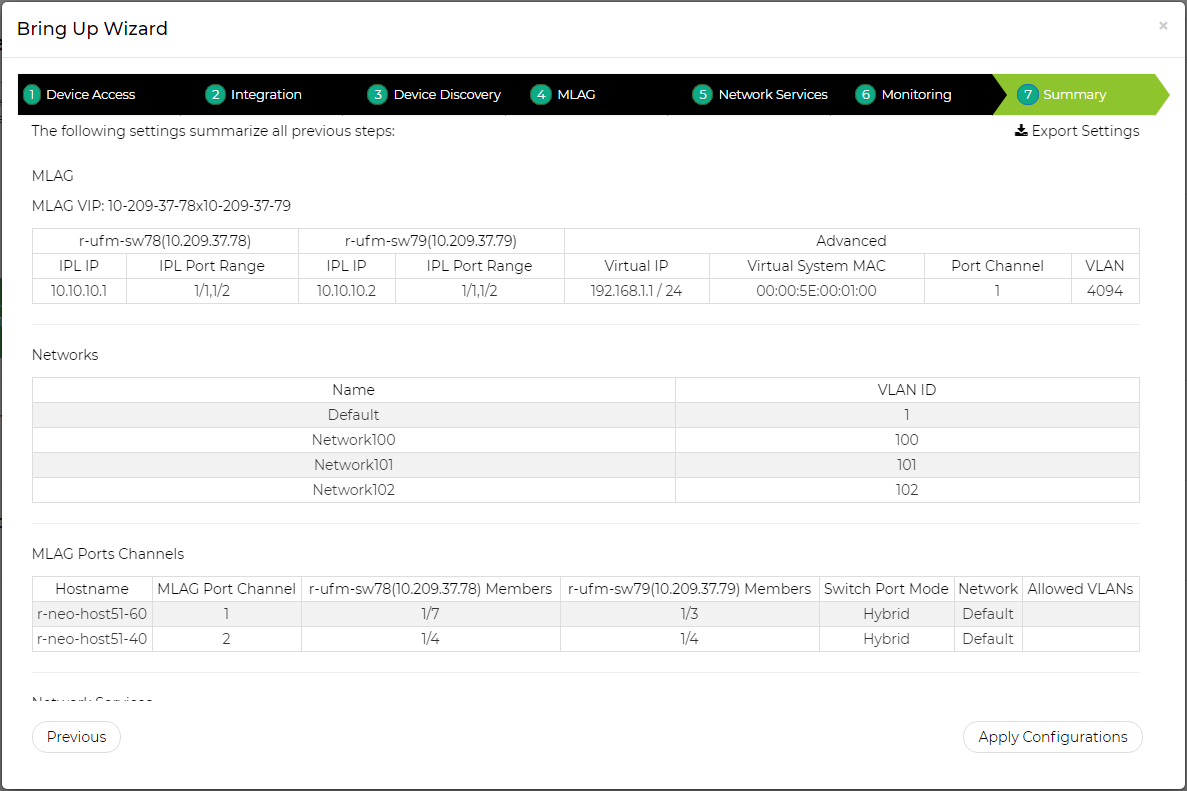Click the Export Settings link
The image size is (1187, 791).
click(x=1085, y=131)
